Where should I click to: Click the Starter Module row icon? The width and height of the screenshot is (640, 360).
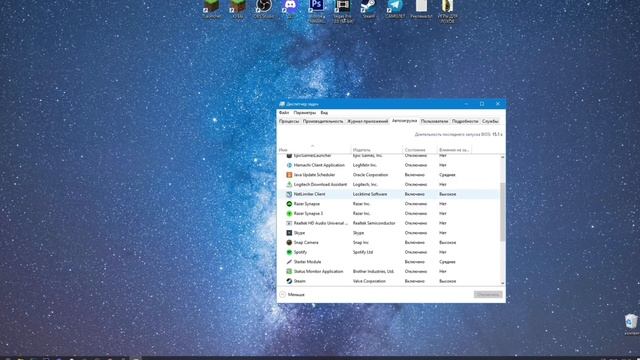289,262
